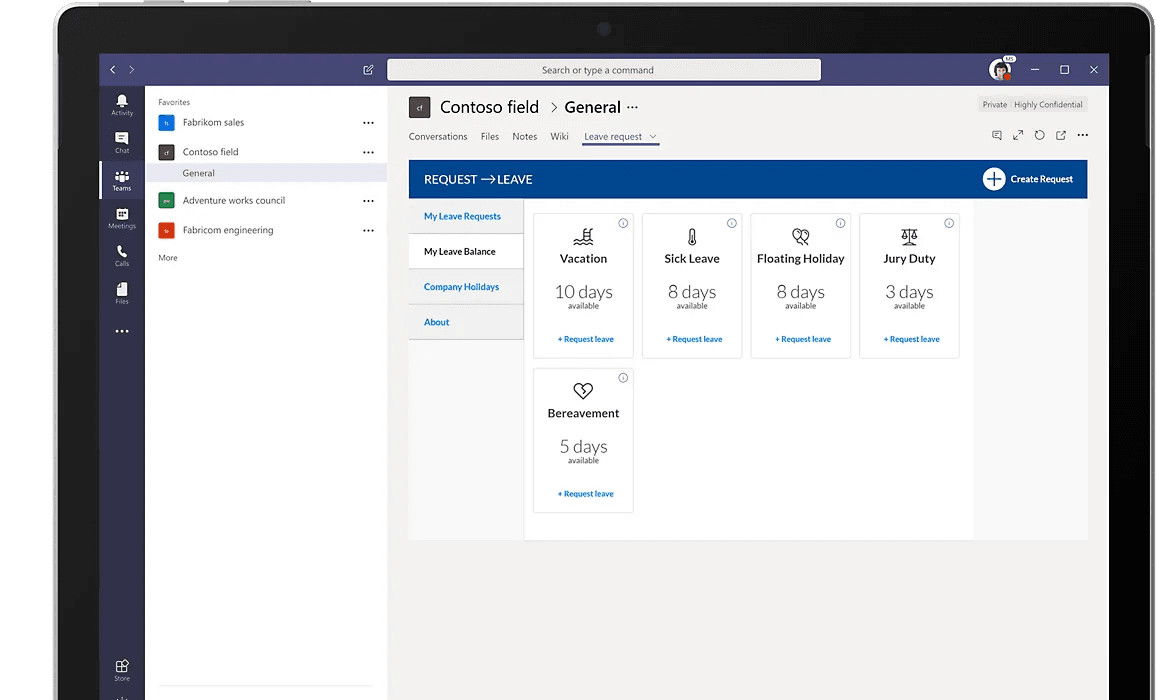Open Meetings from the app bar
The image size is (1156, 700).
click(121, 218)
